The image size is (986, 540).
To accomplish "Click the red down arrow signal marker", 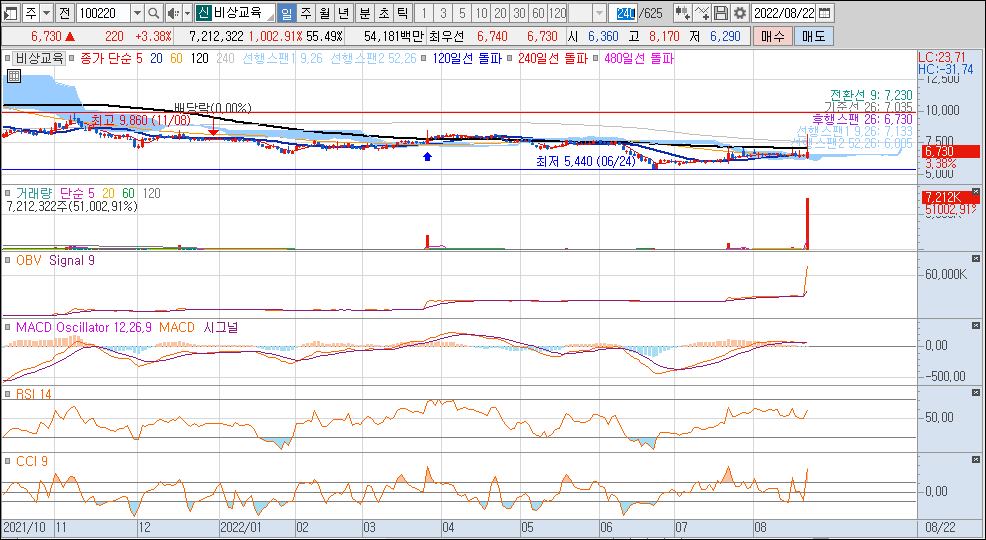I will [x=214, y=131].
